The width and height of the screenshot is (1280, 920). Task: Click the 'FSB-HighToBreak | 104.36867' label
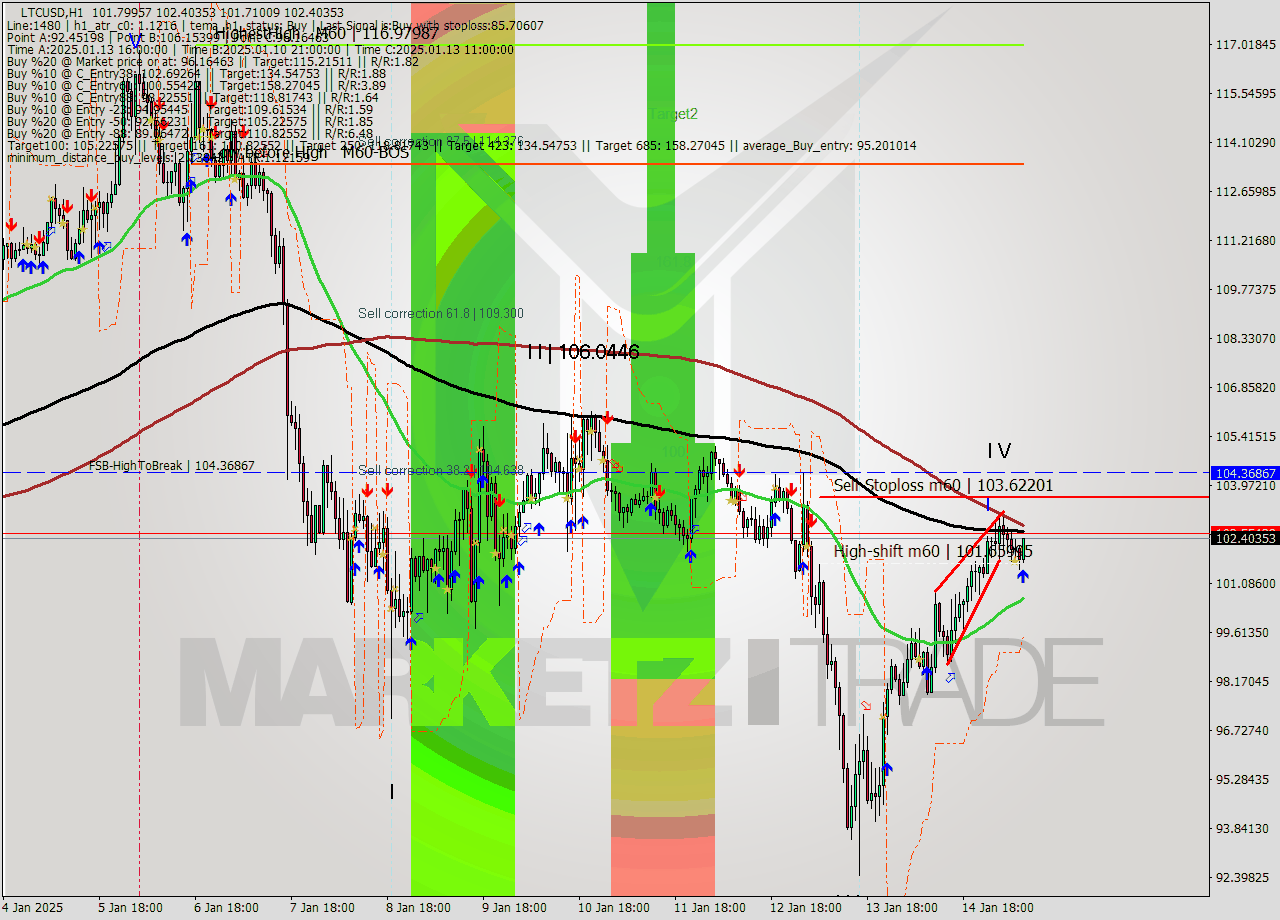[x=171, y=466]
